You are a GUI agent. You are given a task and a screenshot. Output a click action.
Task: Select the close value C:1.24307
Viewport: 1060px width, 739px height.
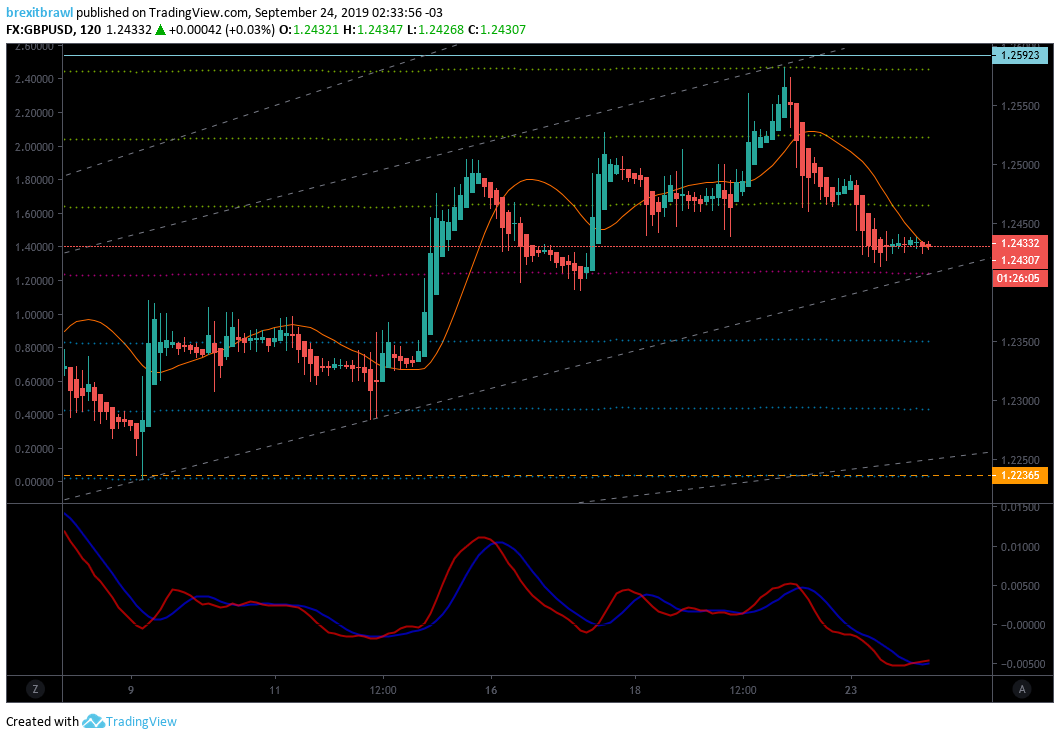[x=497, y=30]
